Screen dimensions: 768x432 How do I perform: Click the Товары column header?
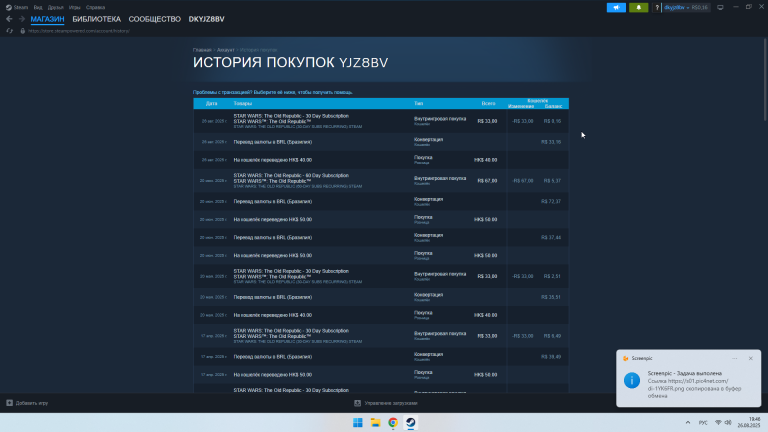click(x=242, y=104)
